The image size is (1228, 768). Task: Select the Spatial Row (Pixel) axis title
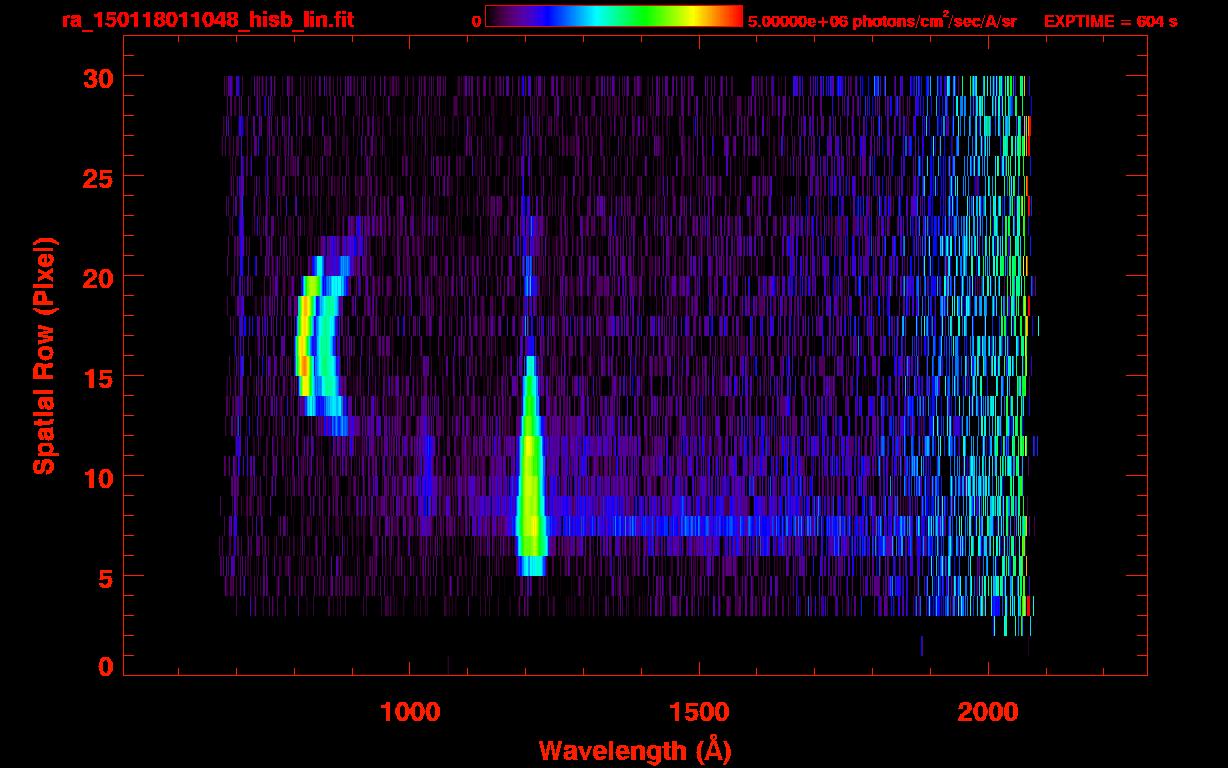[x=43, y=356]
